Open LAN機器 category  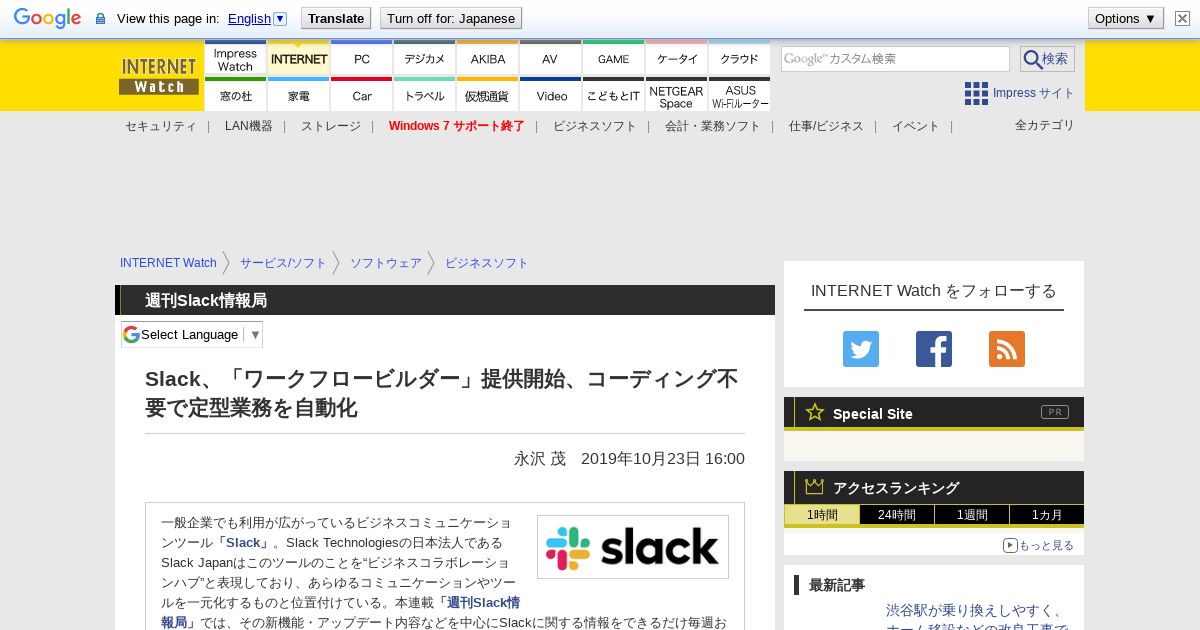pyautogui.click(x=248, y=126)
